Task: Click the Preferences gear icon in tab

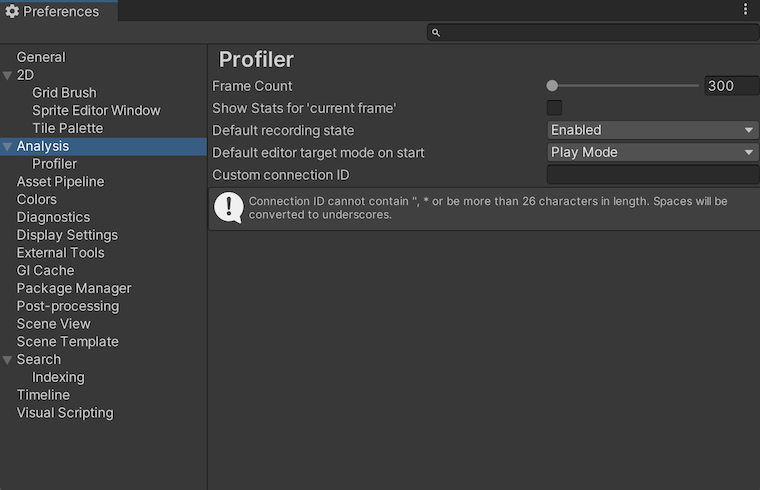Action: [x=12, y=12]
